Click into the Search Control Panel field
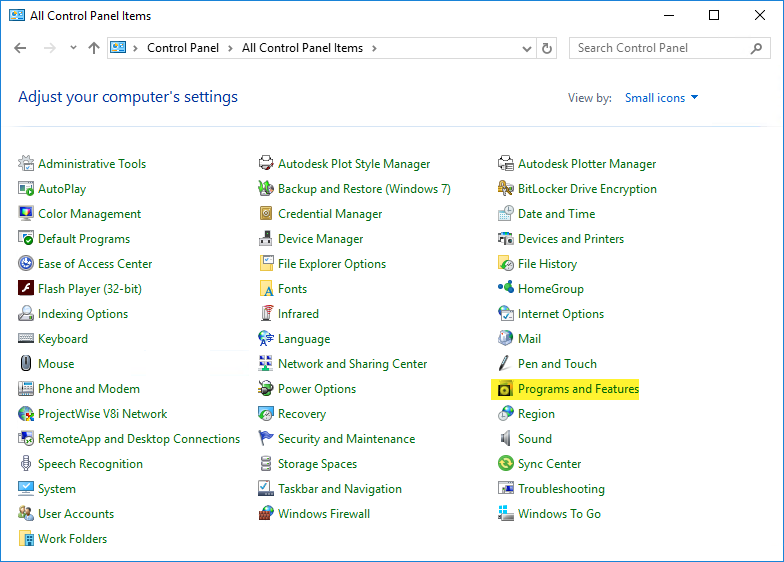Screen dimensions: 784x562 [660, 48]
